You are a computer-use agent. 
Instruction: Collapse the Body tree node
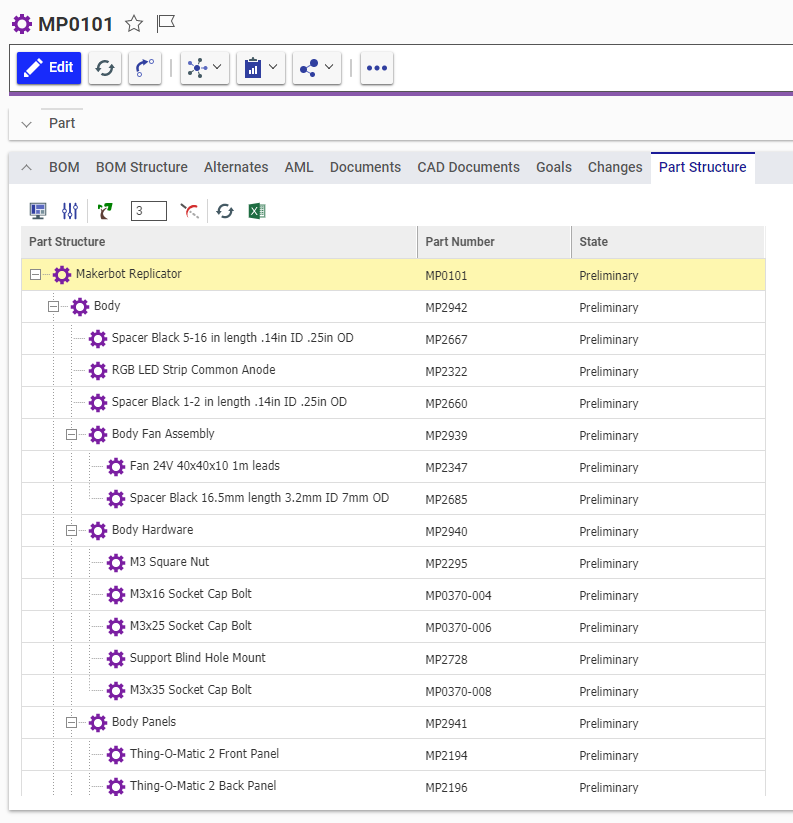[x=53, y=307]
